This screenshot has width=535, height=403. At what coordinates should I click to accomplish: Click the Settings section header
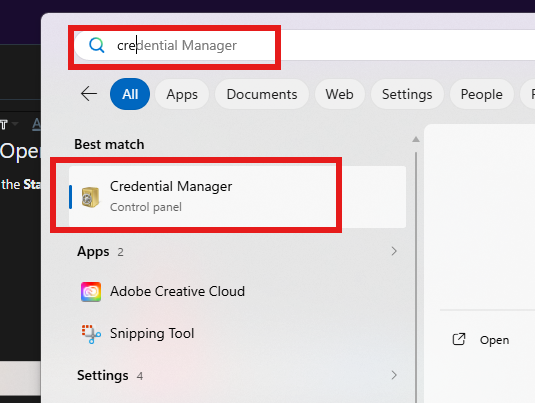[103, 375]
